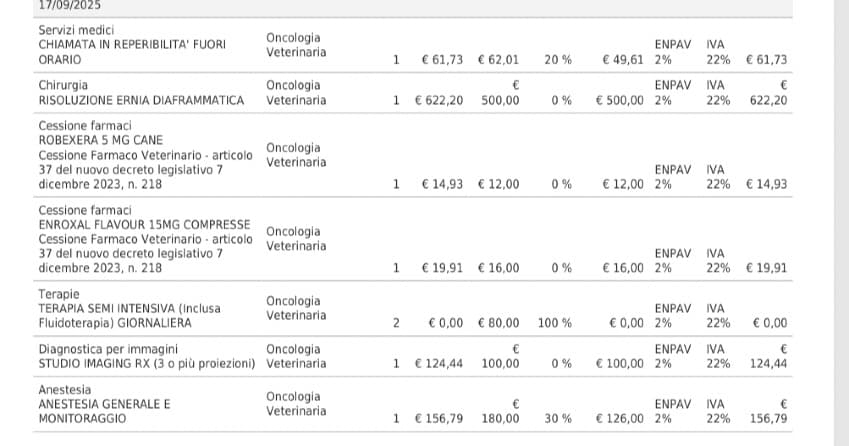
Task: Select the CHIAMATA IN REPERIBILITA' FUORI ORARIO item
Action: point(132,52)
